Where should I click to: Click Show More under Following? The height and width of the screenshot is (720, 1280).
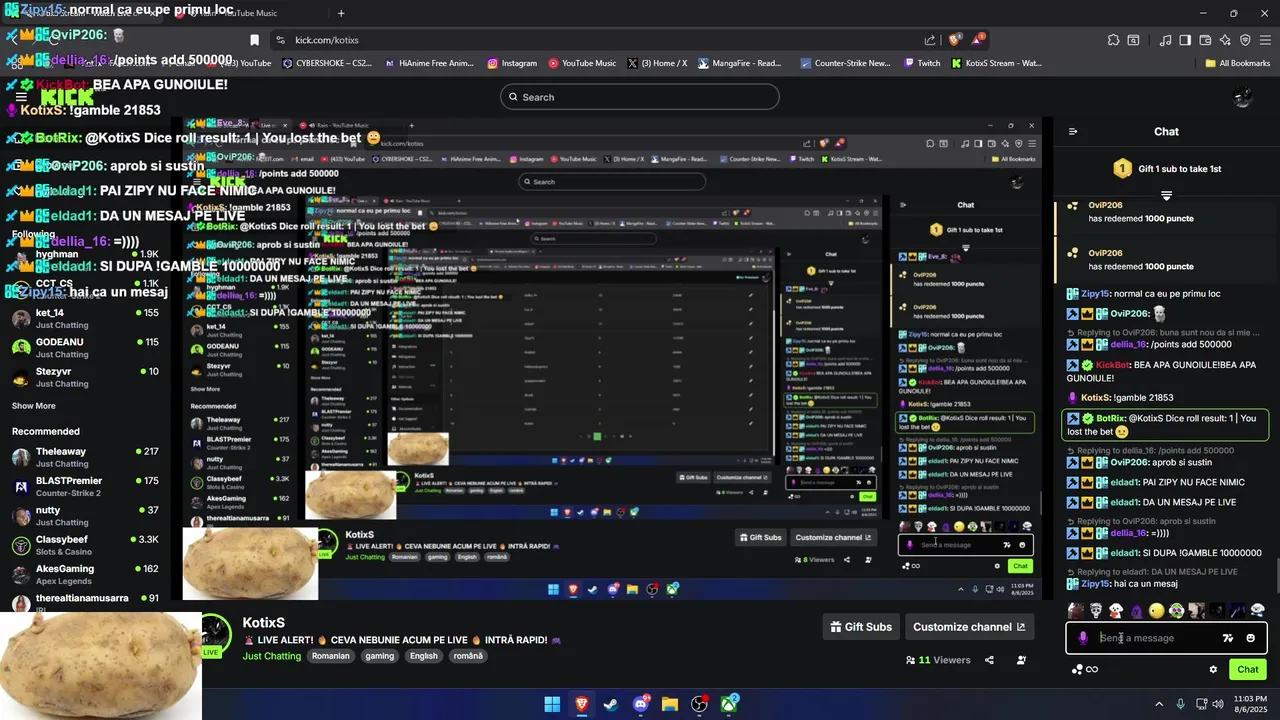point(34,406)
